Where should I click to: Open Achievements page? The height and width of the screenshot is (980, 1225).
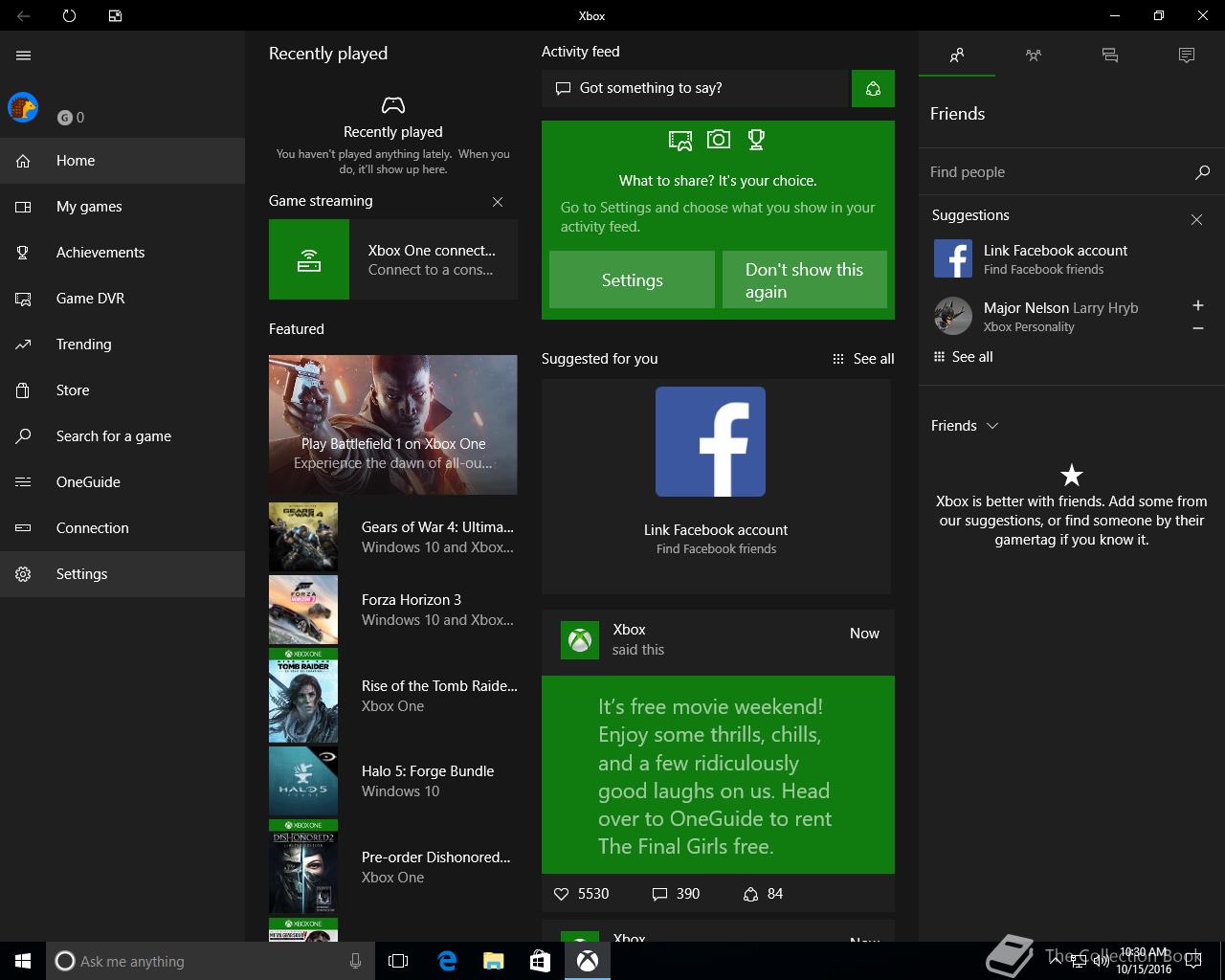[x=122, y=253]
